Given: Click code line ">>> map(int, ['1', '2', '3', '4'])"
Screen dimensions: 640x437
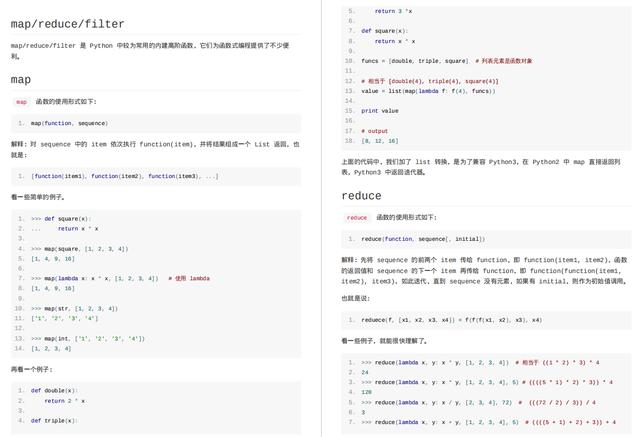Looking at the screenshot, I should 88,339.
